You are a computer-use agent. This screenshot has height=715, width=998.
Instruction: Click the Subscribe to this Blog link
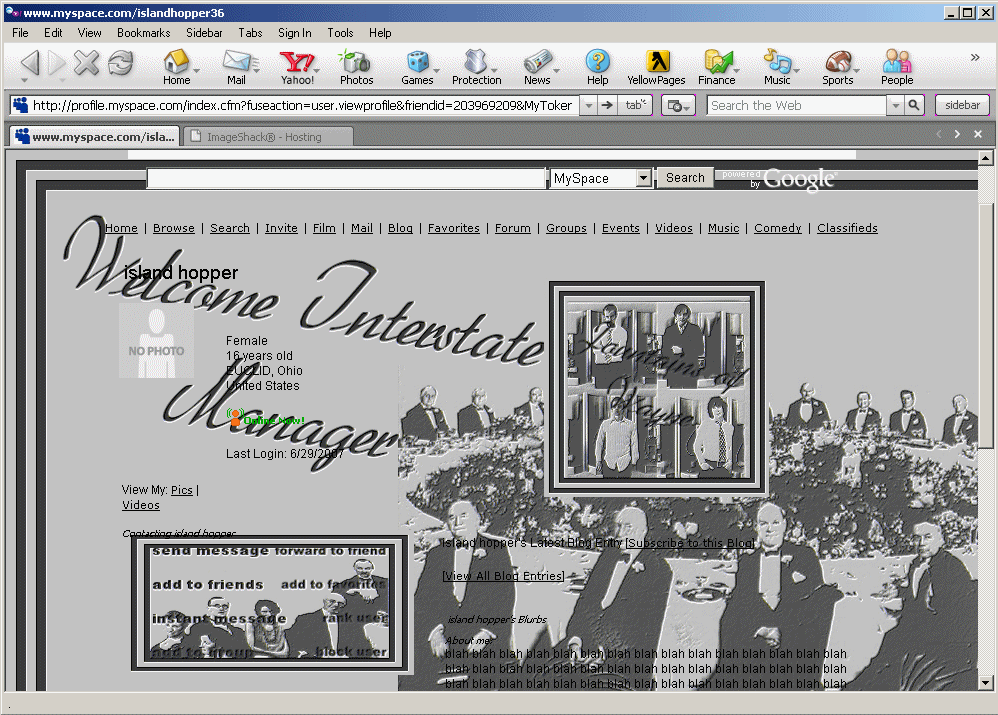point(690,543)
